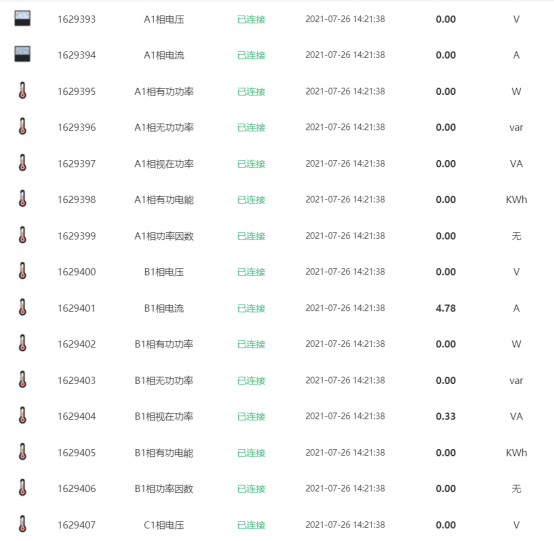Click the thermometer icon beside 1629395
The height and width of the screenshot is (541, 554).
(x=22, y=90)
